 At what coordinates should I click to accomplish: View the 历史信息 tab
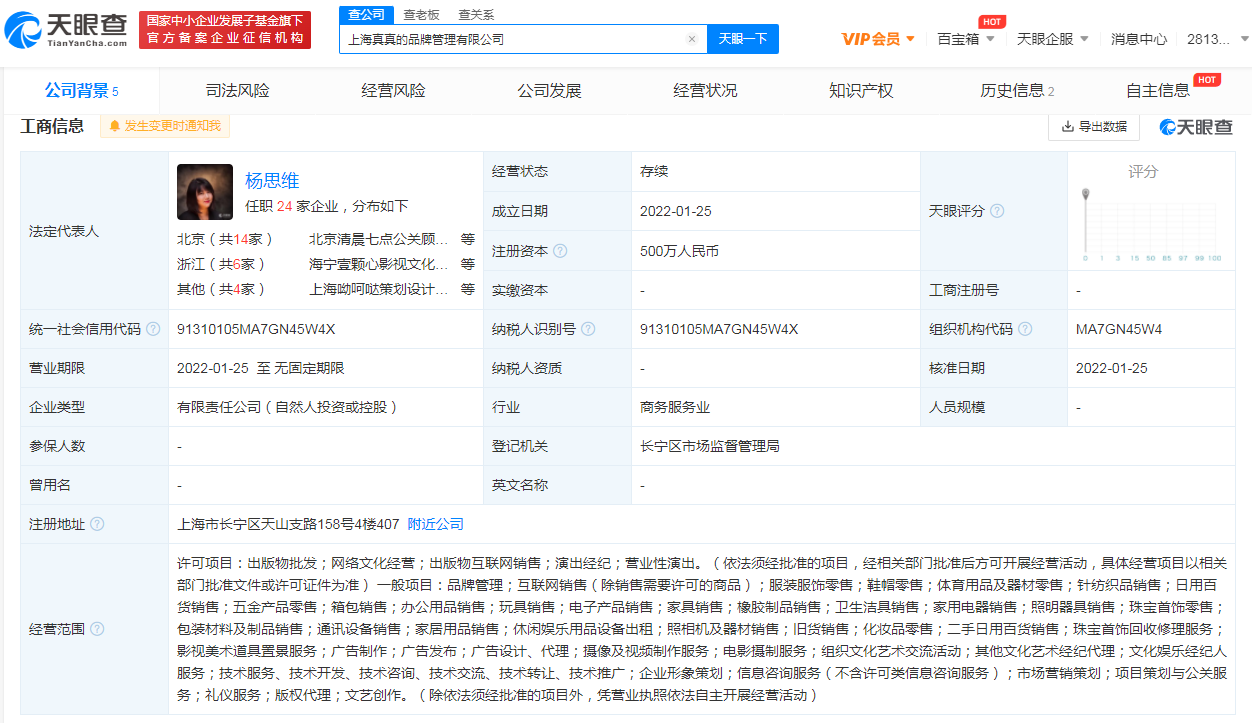pyautogui.click(x=1017, y=91)
